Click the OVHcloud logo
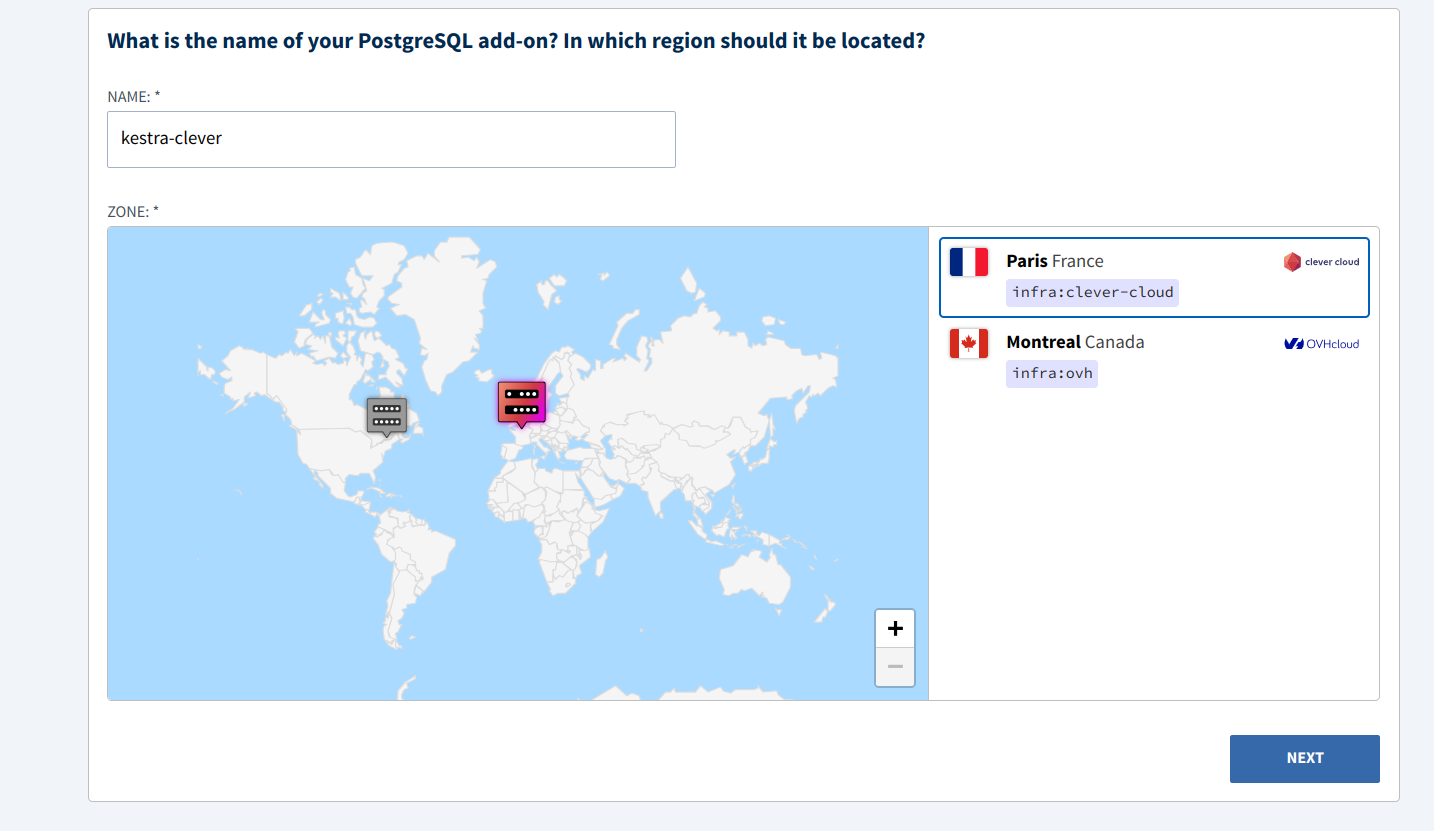The image size is (1434, 831). pos(1321,344)
